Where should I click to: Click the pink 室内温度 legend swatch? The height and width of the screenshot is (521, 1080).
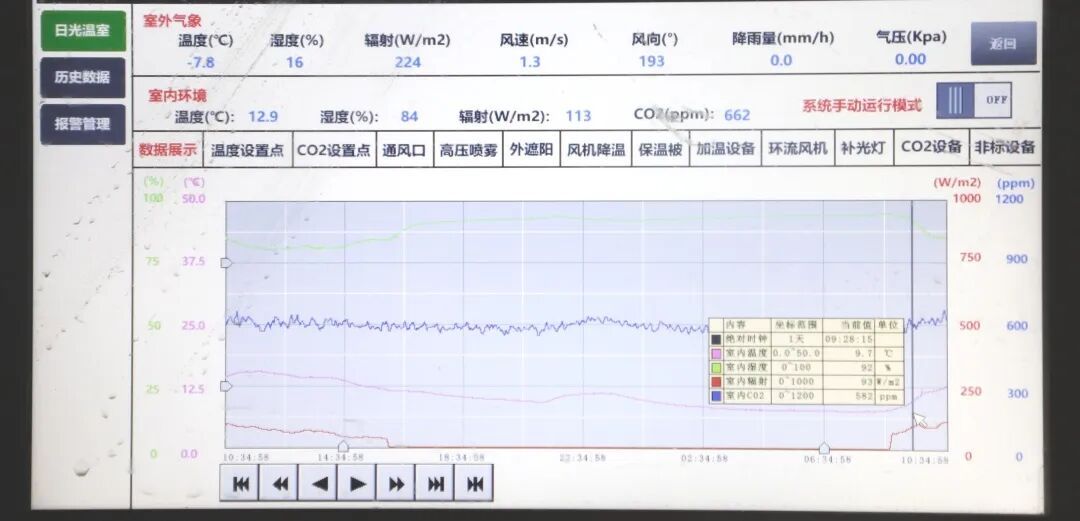pos(716,354)
